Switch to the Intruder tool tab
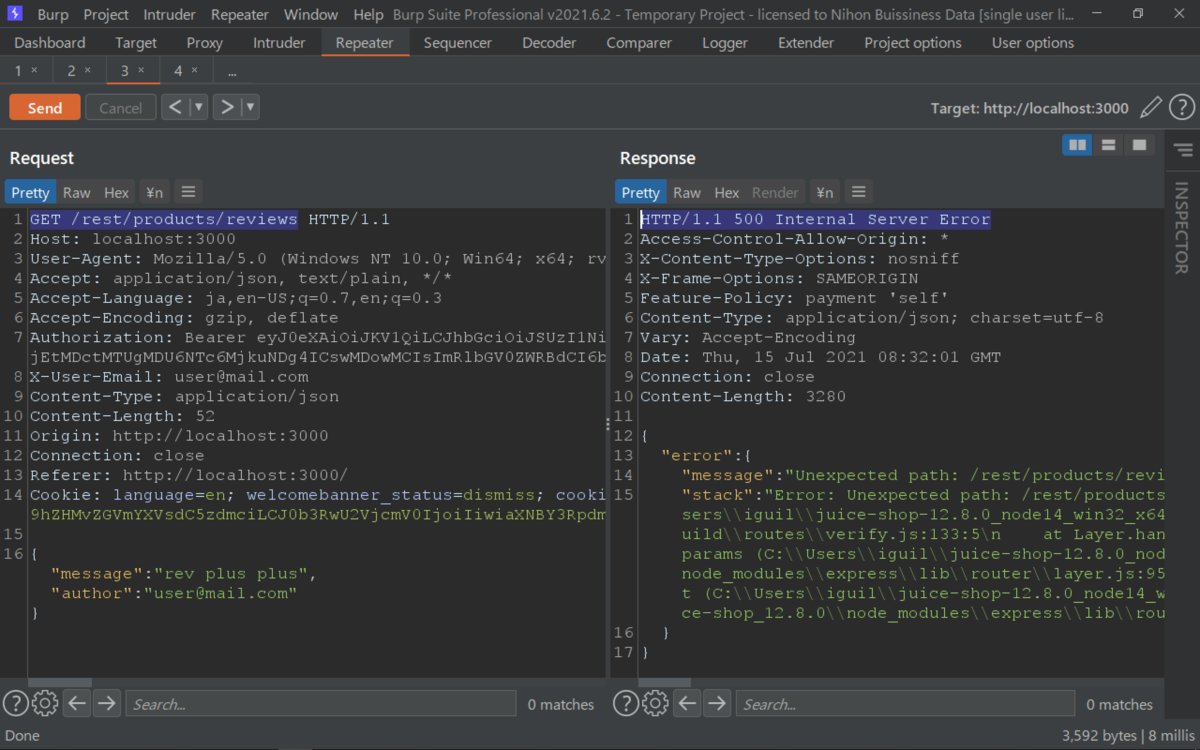Screen dimensions: 1200x750 [x=279, y=43]
